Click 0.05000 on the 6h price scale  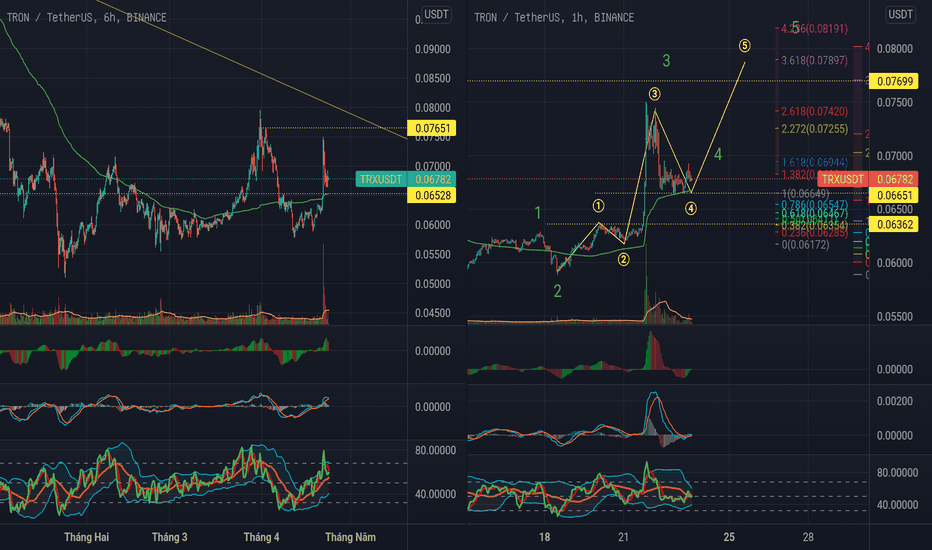(432, 284)
